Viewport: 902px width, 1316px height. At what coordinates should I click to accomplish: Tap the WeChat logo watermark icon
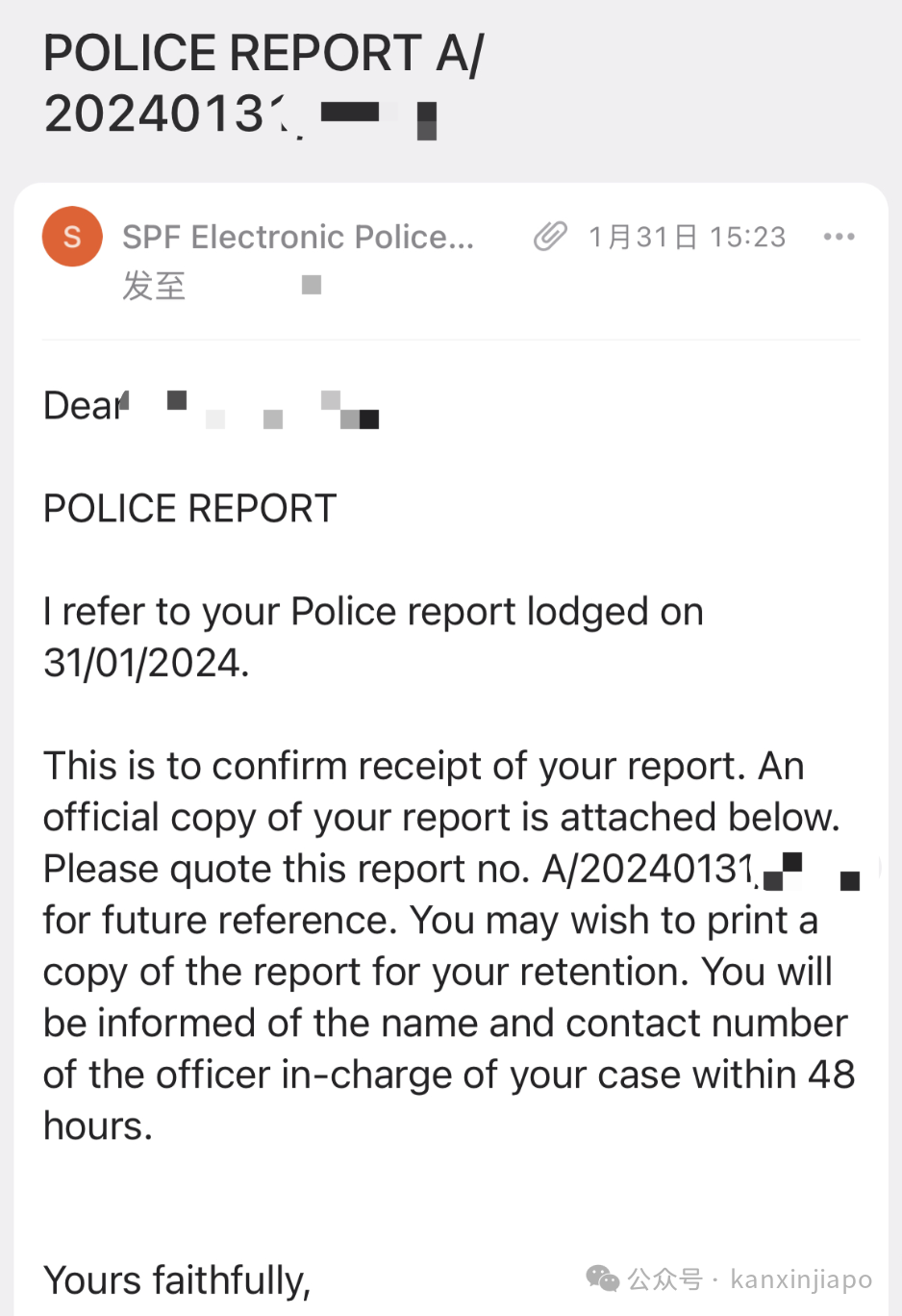[x=603, y=1278]
